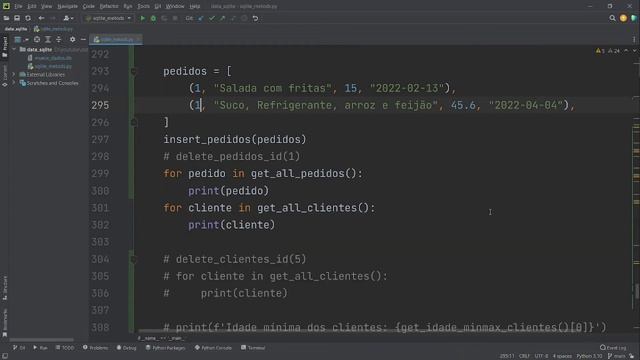The height and width of the screenshot is (360, 640).
Task: Open the Edit menu
Action: click(32, 7)
